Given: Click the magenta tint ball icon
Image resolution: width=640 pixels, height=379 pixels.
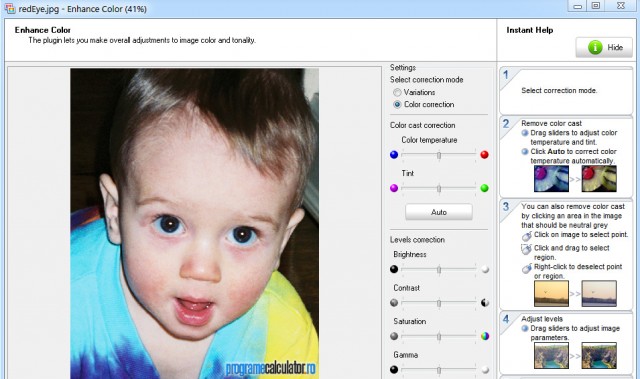Looking at the screenshot, I should [x=394, y=188].
